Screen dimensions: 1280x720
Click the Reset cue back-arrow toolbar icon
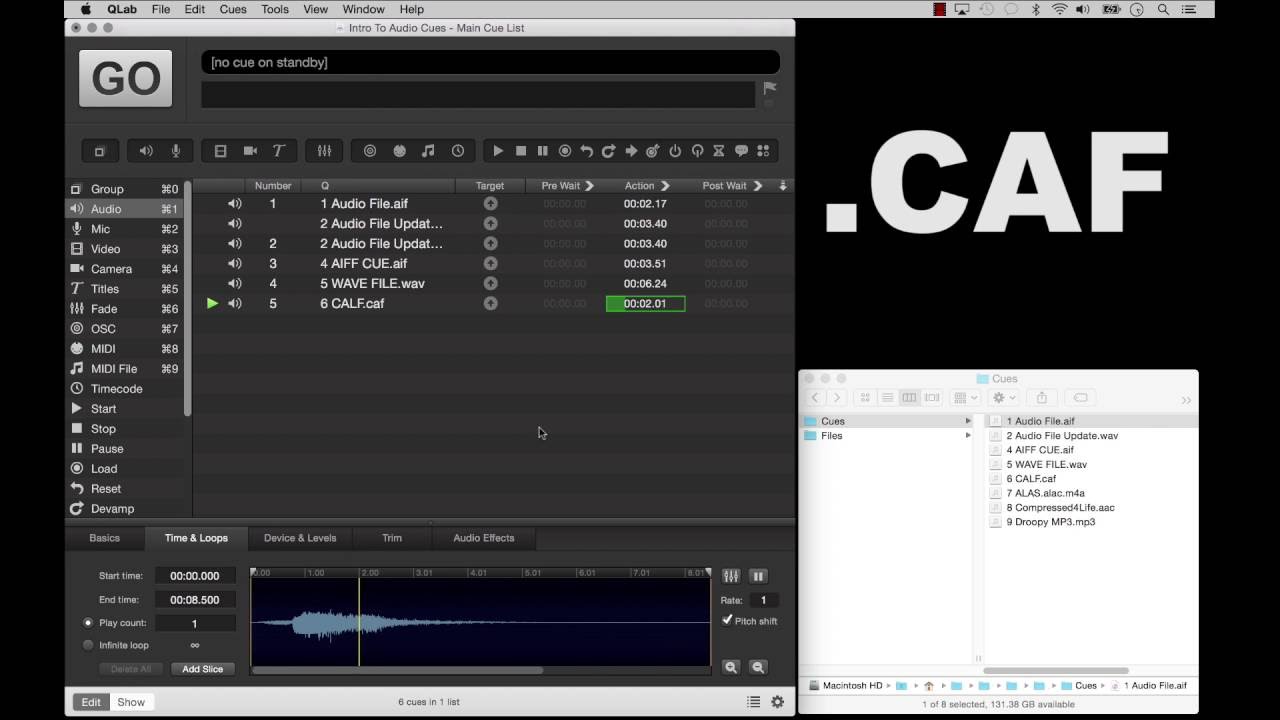pyautogui.click(x=587, y=151)
